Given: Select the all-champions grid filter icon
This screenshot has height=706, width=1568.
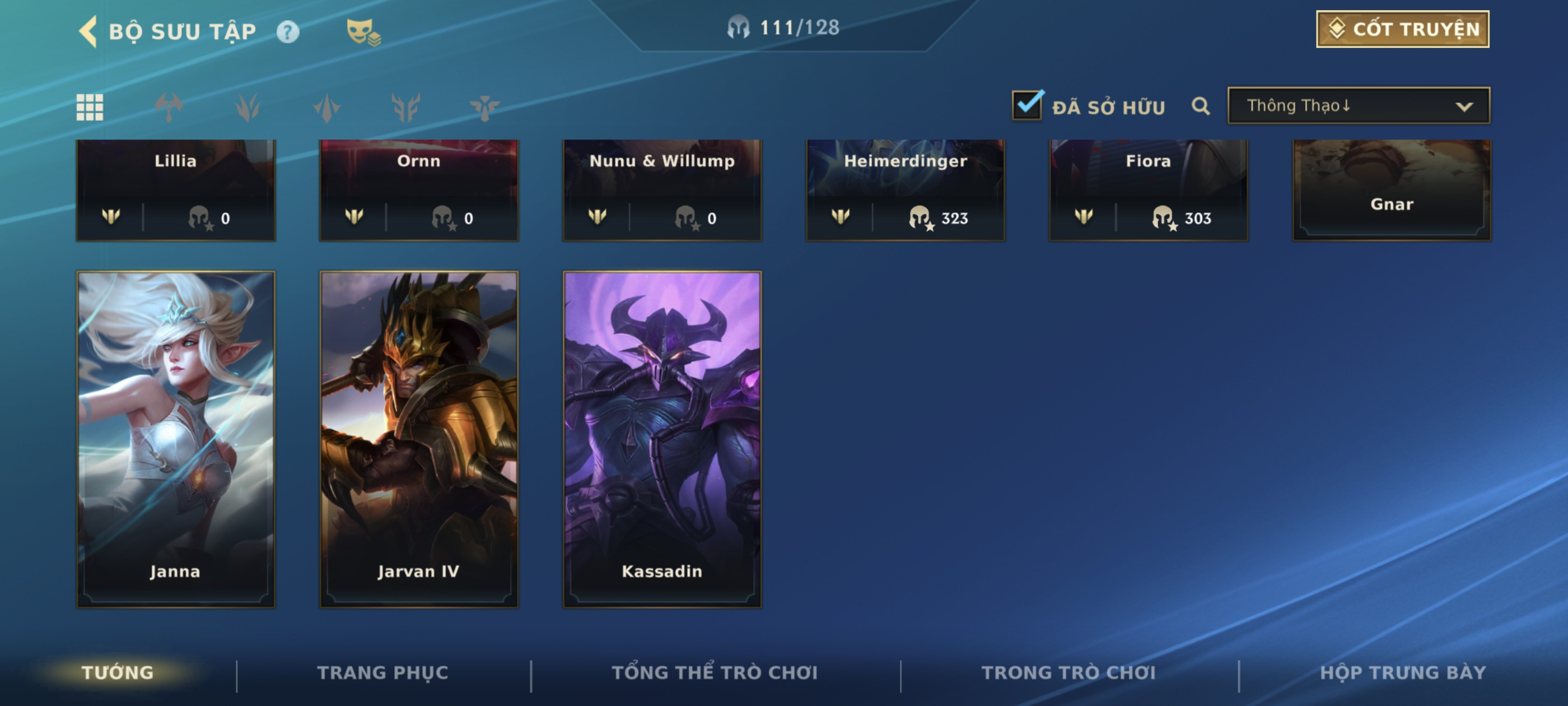Looking at the screenshot, I should tap(90, 108).
